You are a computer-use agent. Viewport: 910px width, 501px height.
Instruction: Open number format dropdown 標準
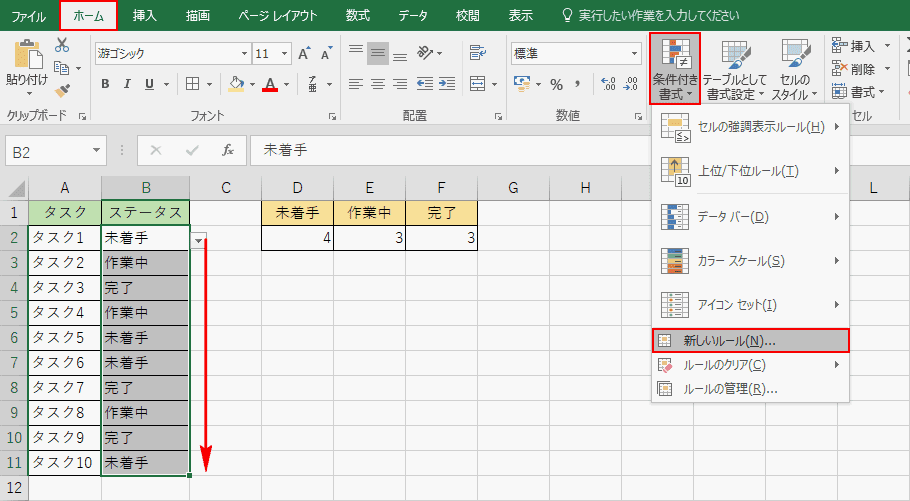634,53
